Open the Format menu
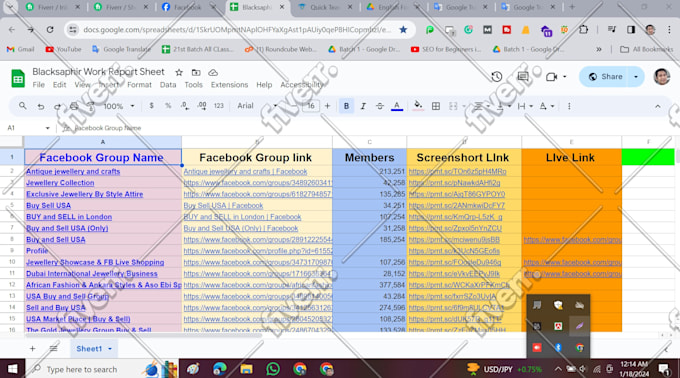Screen dimensions: 680x378 [x=139, y=85]
